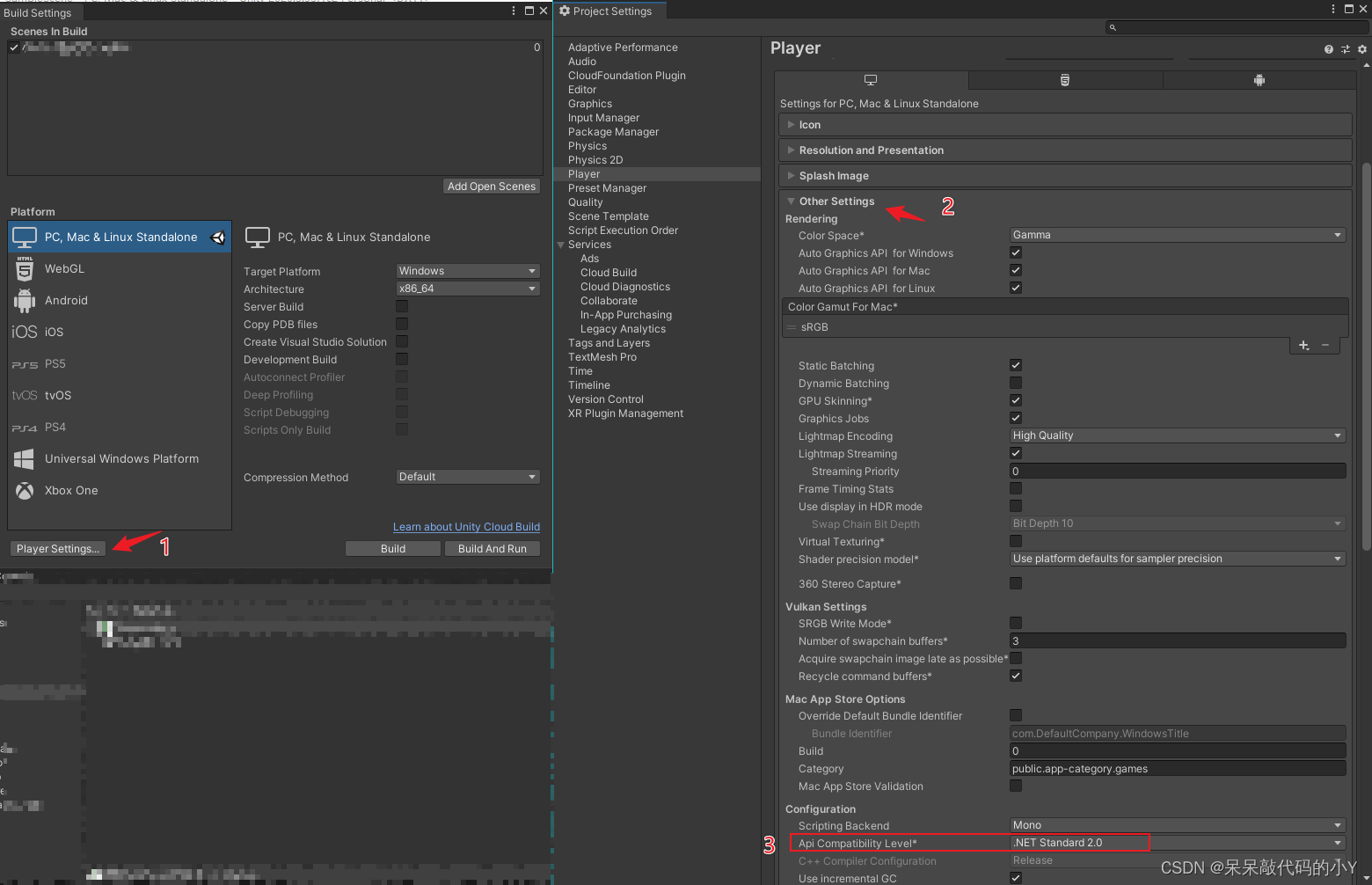Open Player preset sliders icon
The width and height of the screenshot is (1372, 885).
point(1346,49)
